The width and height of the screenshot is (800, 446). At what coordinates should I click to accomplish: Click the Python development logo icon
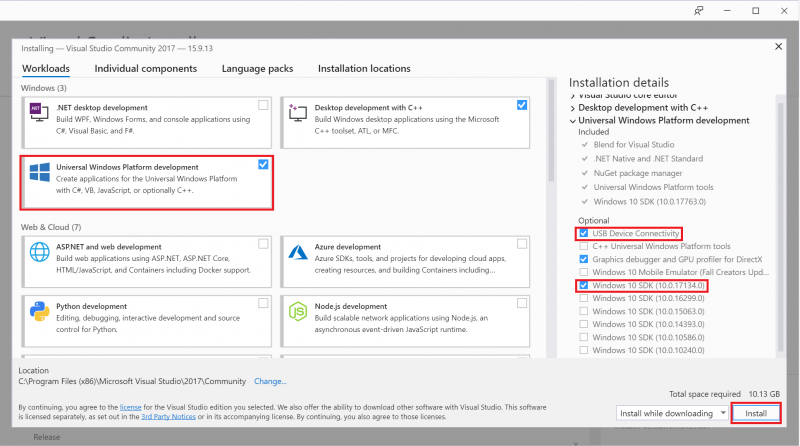coord(39,311)
